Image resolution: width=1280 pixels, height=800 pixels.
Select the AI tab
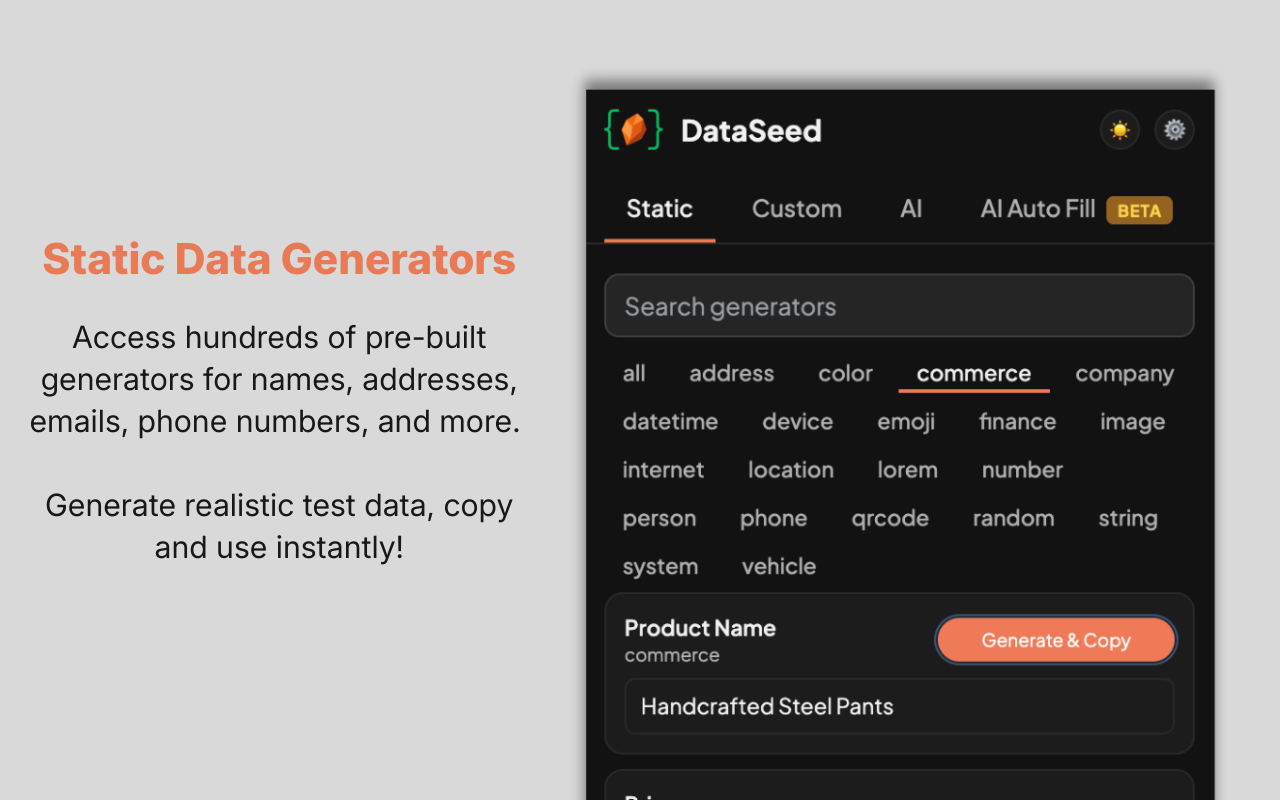910,209
